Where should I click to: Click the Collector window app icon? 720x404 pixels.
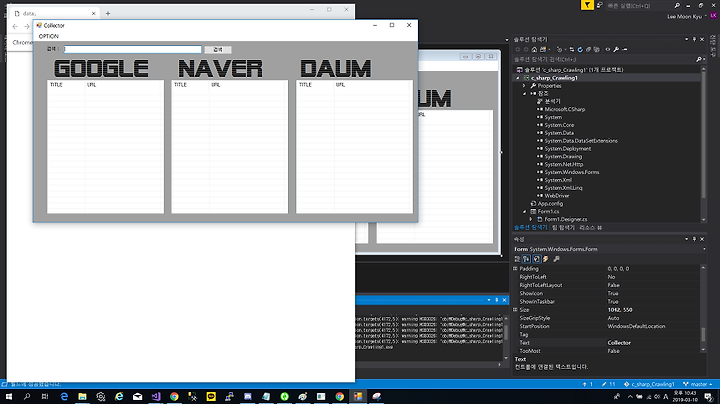click(x=39, y=25)
